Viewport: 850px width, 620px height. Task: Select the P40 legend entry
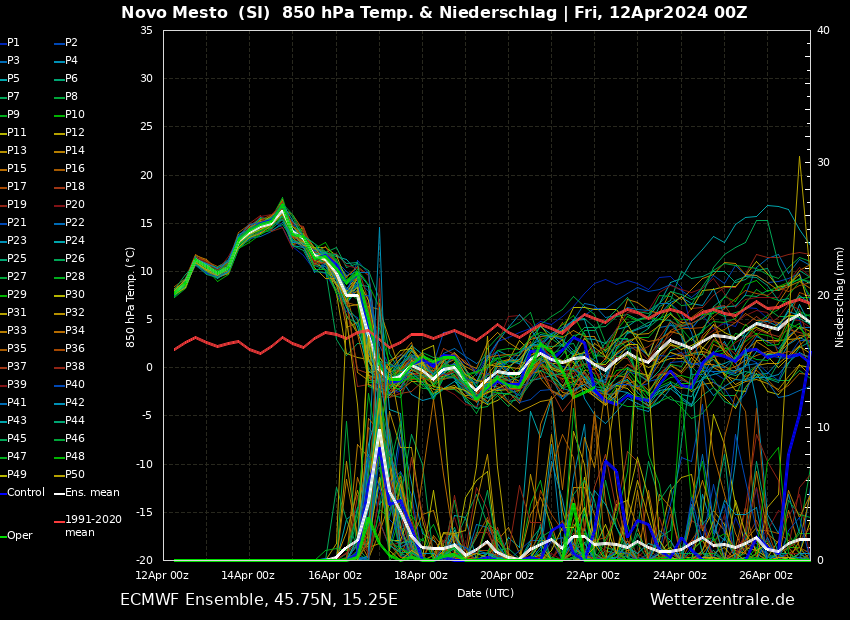[x=75, y=385]
